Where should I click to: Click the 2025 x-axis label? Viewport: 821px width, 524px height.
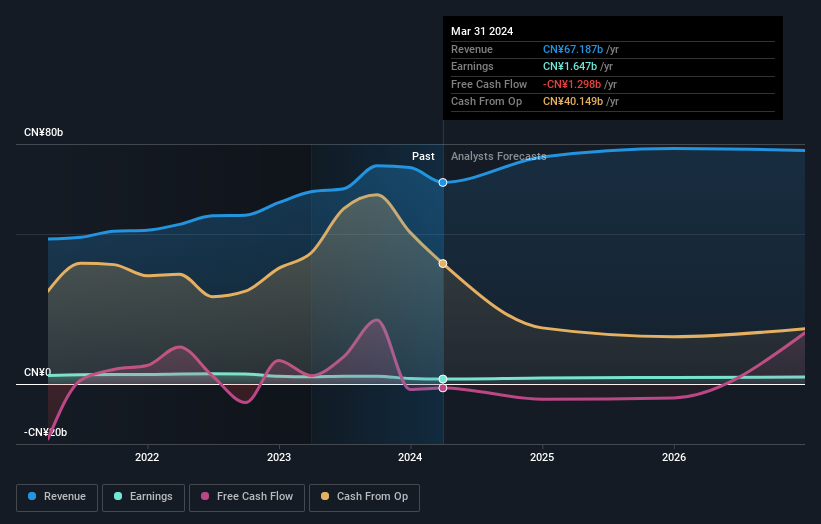[x=542, y=457]
